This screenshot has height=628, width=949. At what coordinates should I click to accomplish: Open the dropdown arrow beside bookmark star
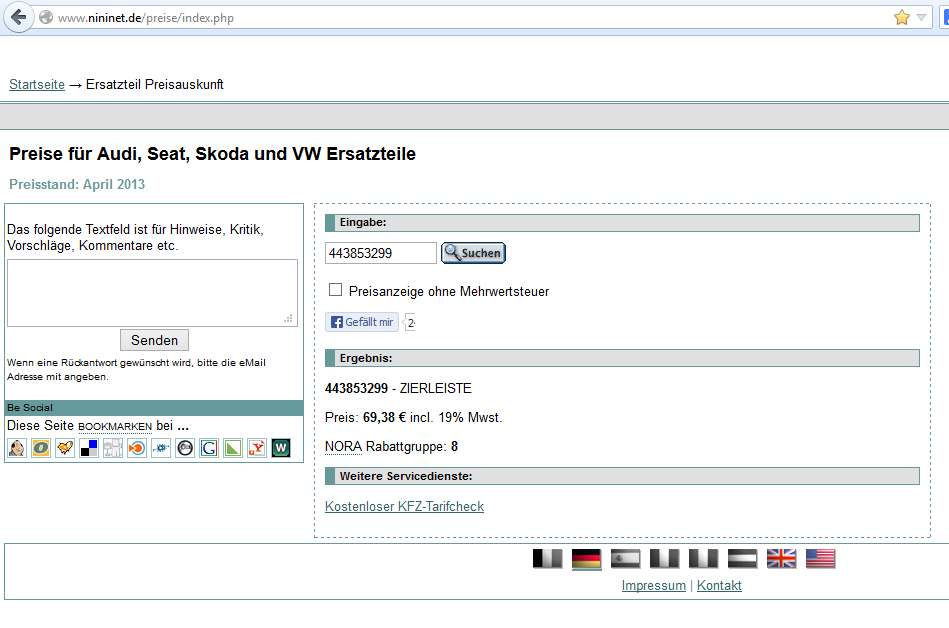[921, 18]
